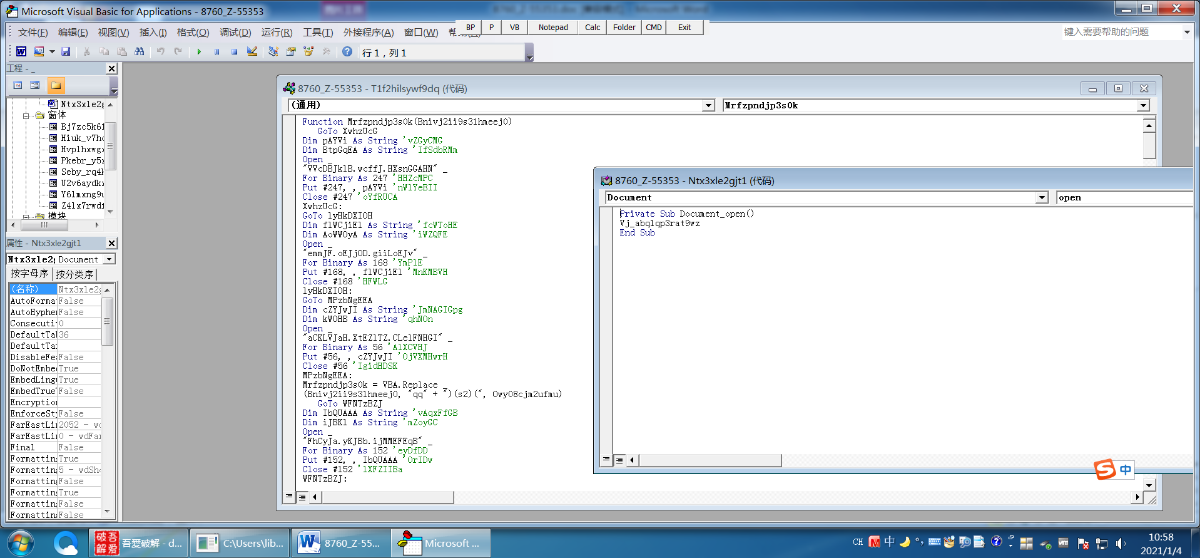Open View Microsoft Word icon in toolbar
The image size is (1200, 558).
point(21,51)
